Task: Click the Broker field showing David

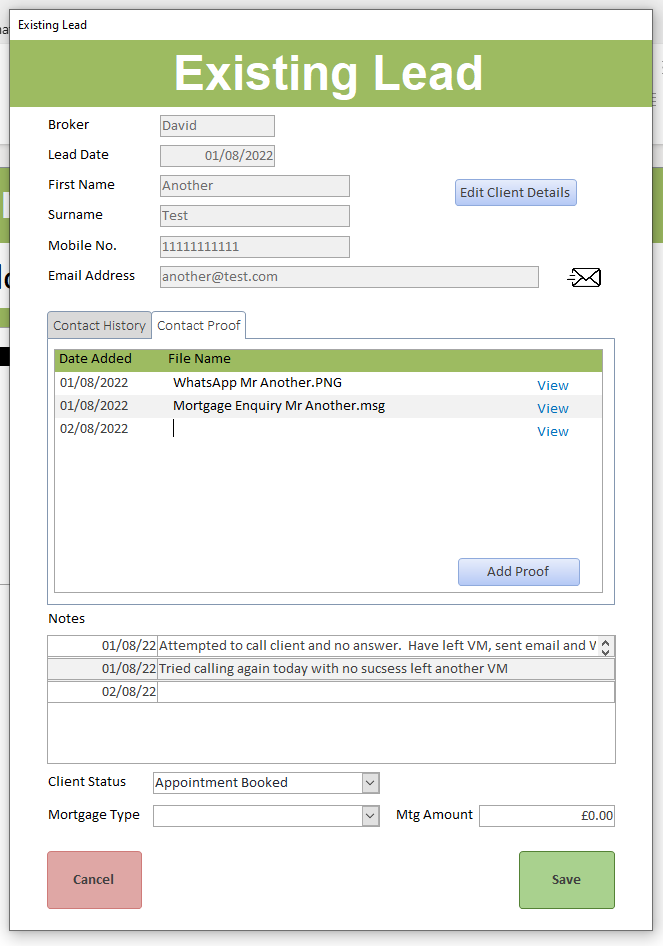Action: (x=217, y=125)
